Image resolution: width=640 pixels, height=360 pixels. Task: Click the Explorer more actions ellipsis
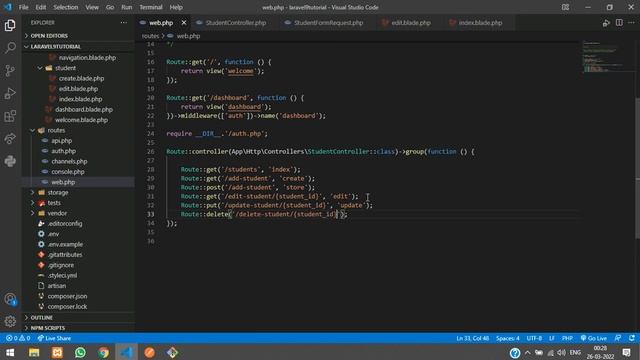(124, 23)
